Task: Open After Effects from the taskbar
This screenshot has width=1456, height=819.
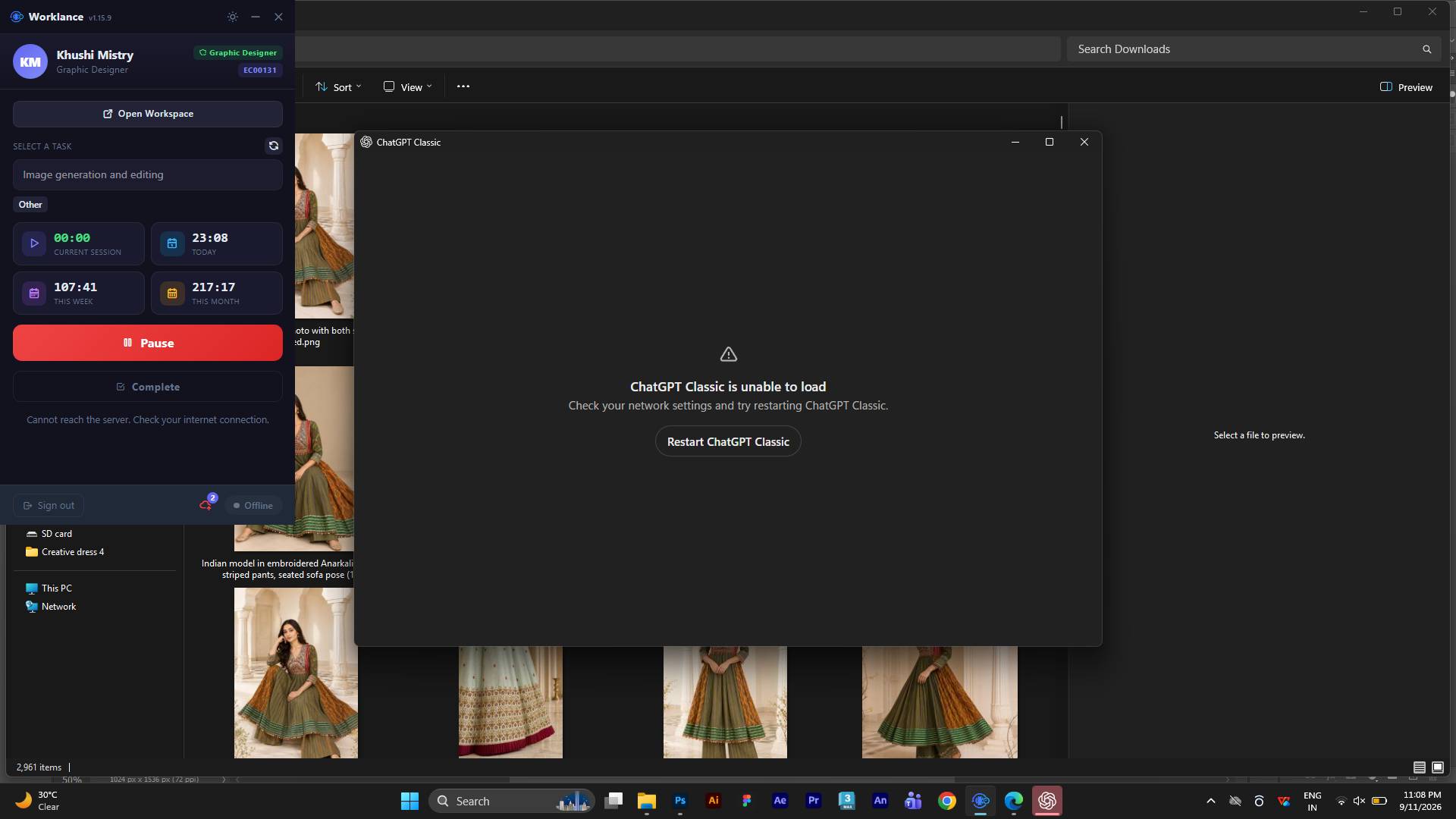Action: pyautogui.click(x=780, y=801)
